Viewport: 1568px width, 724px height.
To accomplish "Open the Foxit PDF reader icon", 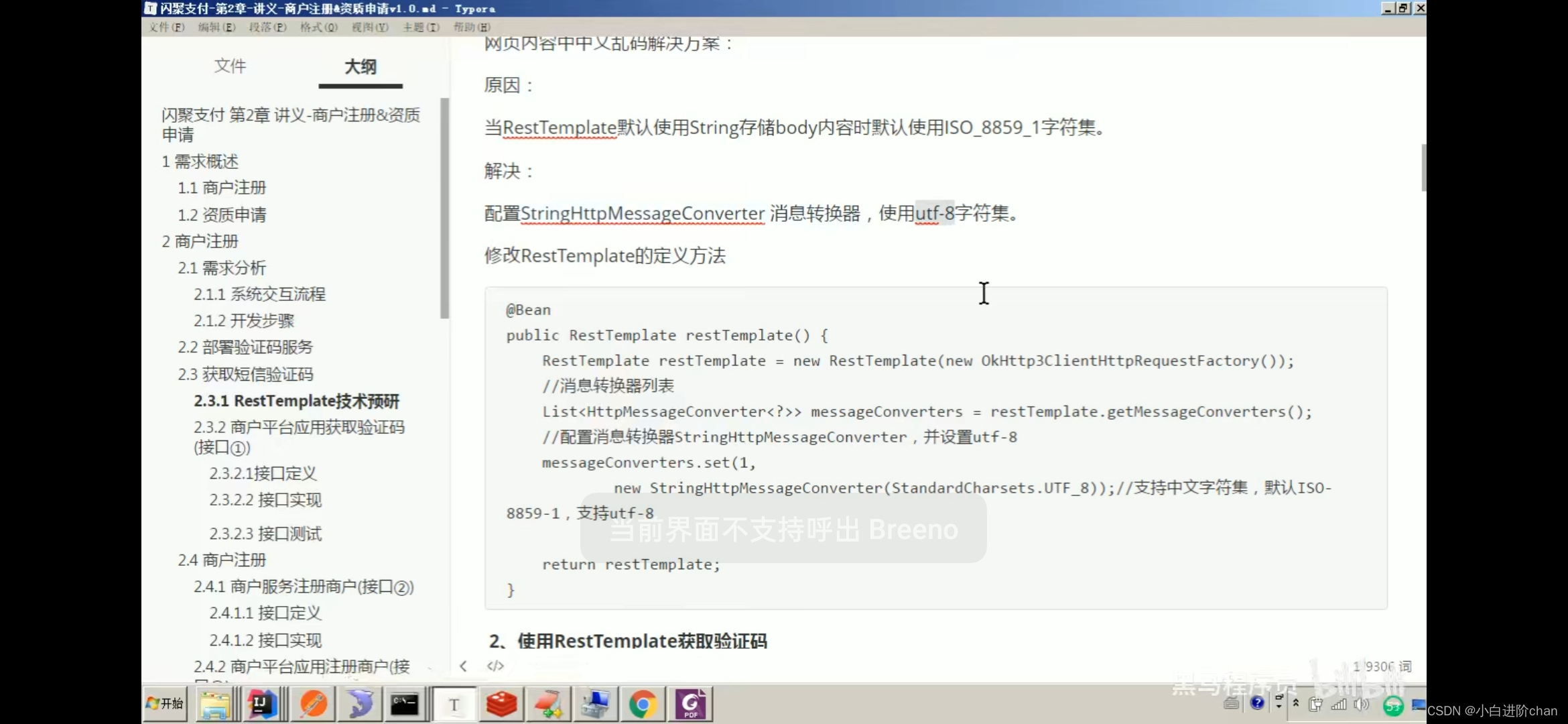I will coord(690,704).
